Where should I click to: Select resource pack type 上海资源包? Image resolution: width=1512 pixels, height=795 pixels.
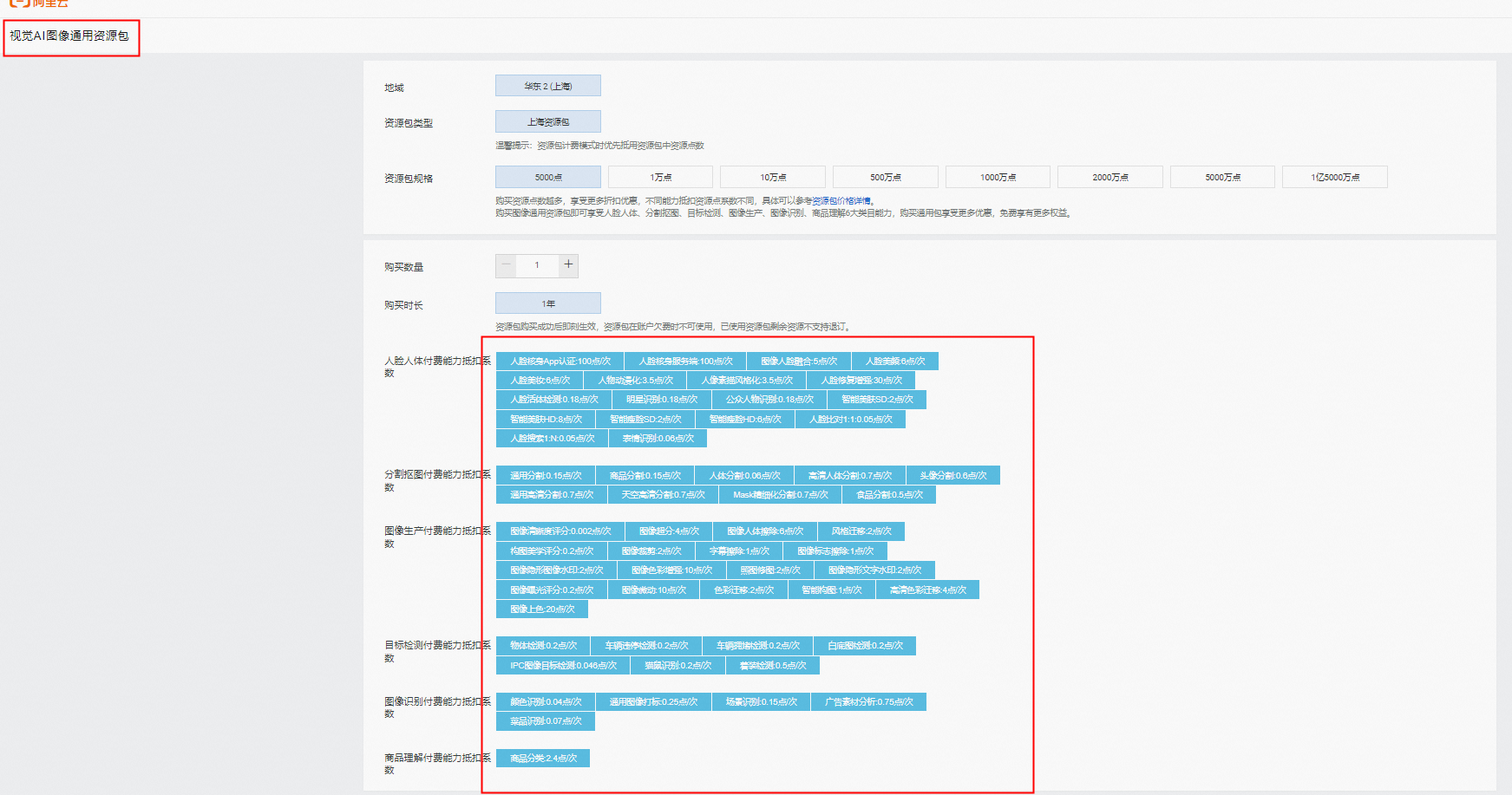[548, 121]
